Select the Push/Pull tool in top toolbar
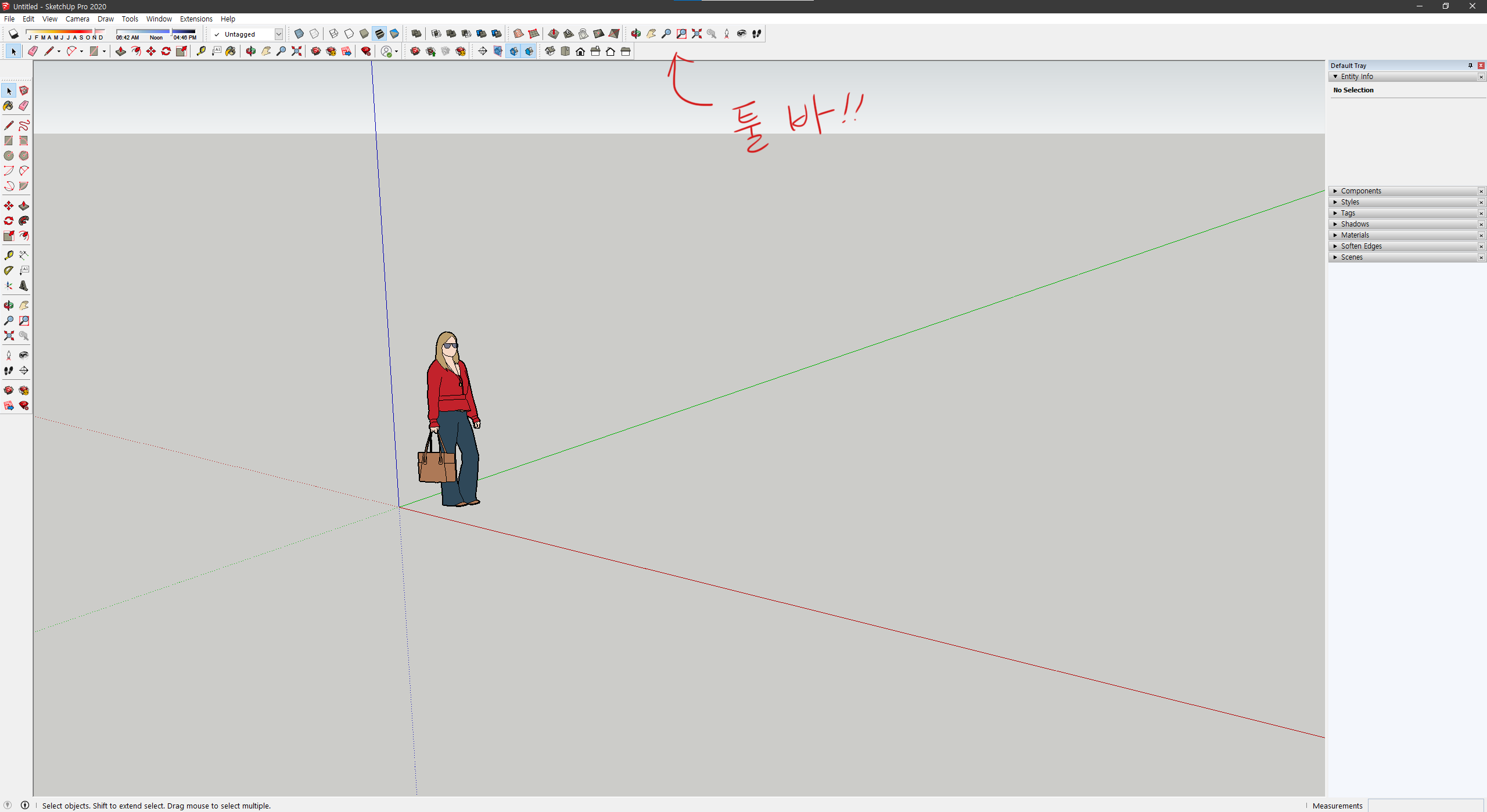This screenshot has height=812, width=1487. tap(120, 52)
